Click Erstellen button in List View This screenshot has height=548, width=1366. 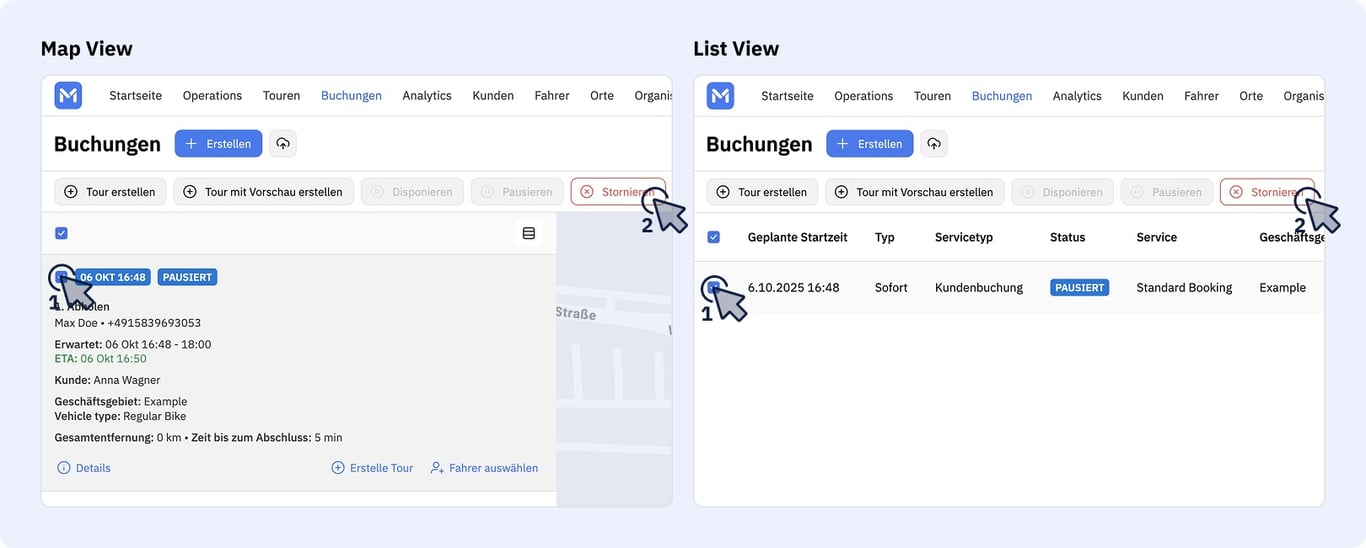pyautogui.click(x=870, y=144)
